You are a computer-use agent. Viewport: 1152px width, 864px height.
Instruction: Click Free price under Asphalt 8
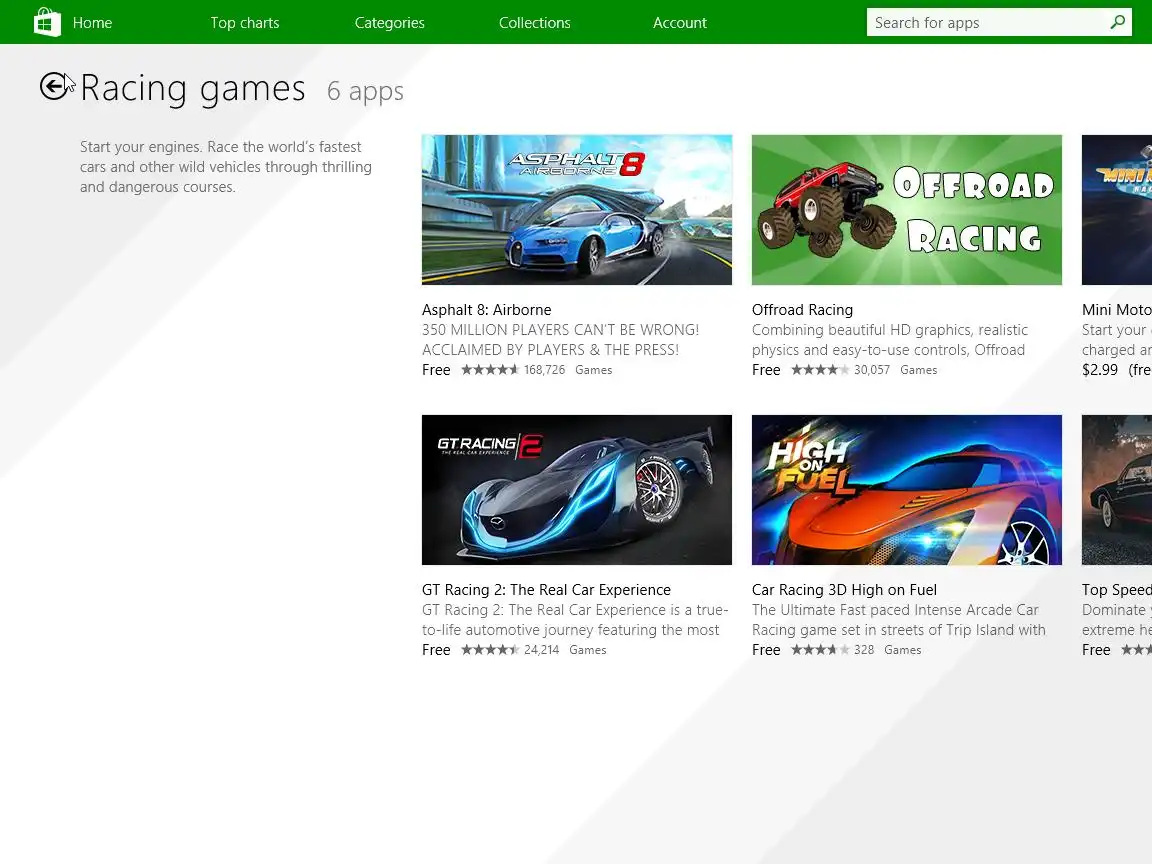tap(436, 370)
